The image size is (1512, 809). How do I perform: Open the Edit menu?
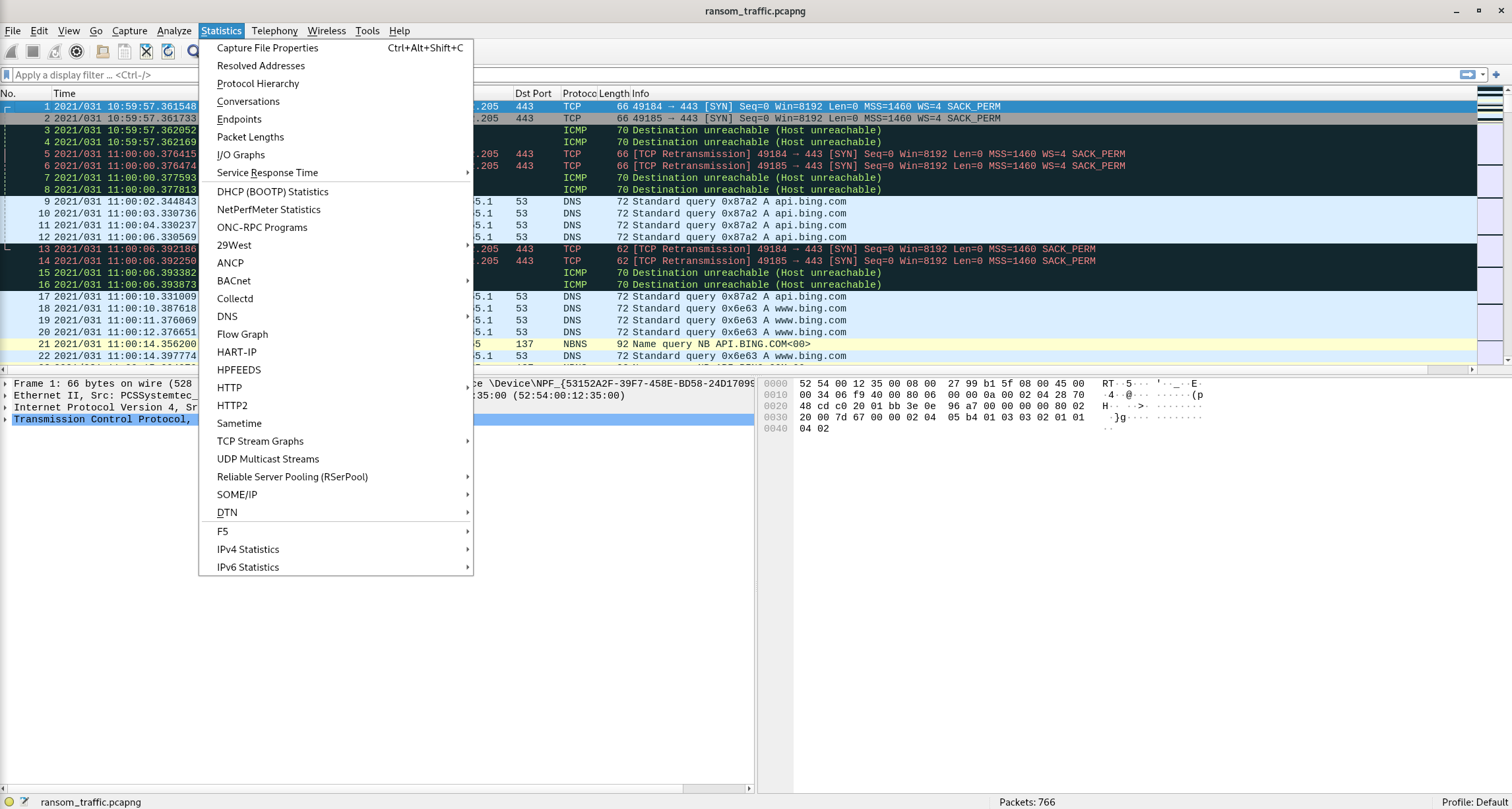click(39, 30)
